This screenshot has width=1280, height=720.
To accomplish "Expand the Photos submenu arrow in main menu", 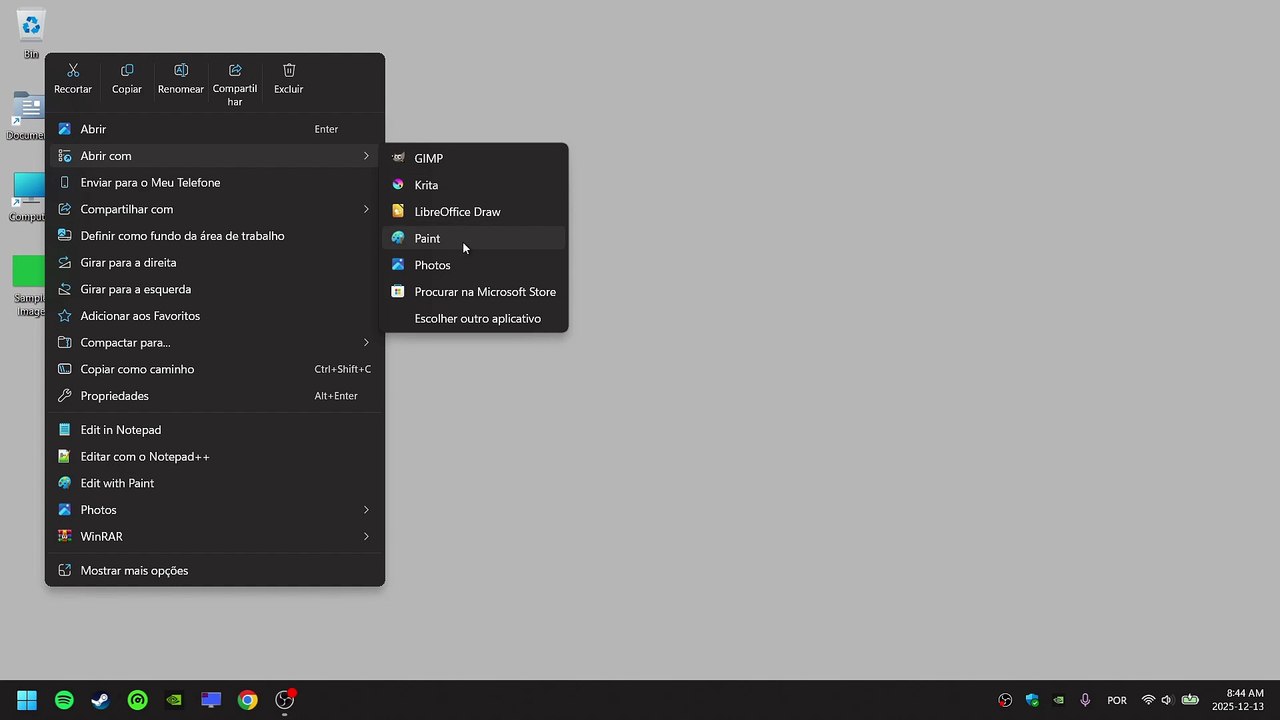I will pyautogui.click(x=366, y=510).
